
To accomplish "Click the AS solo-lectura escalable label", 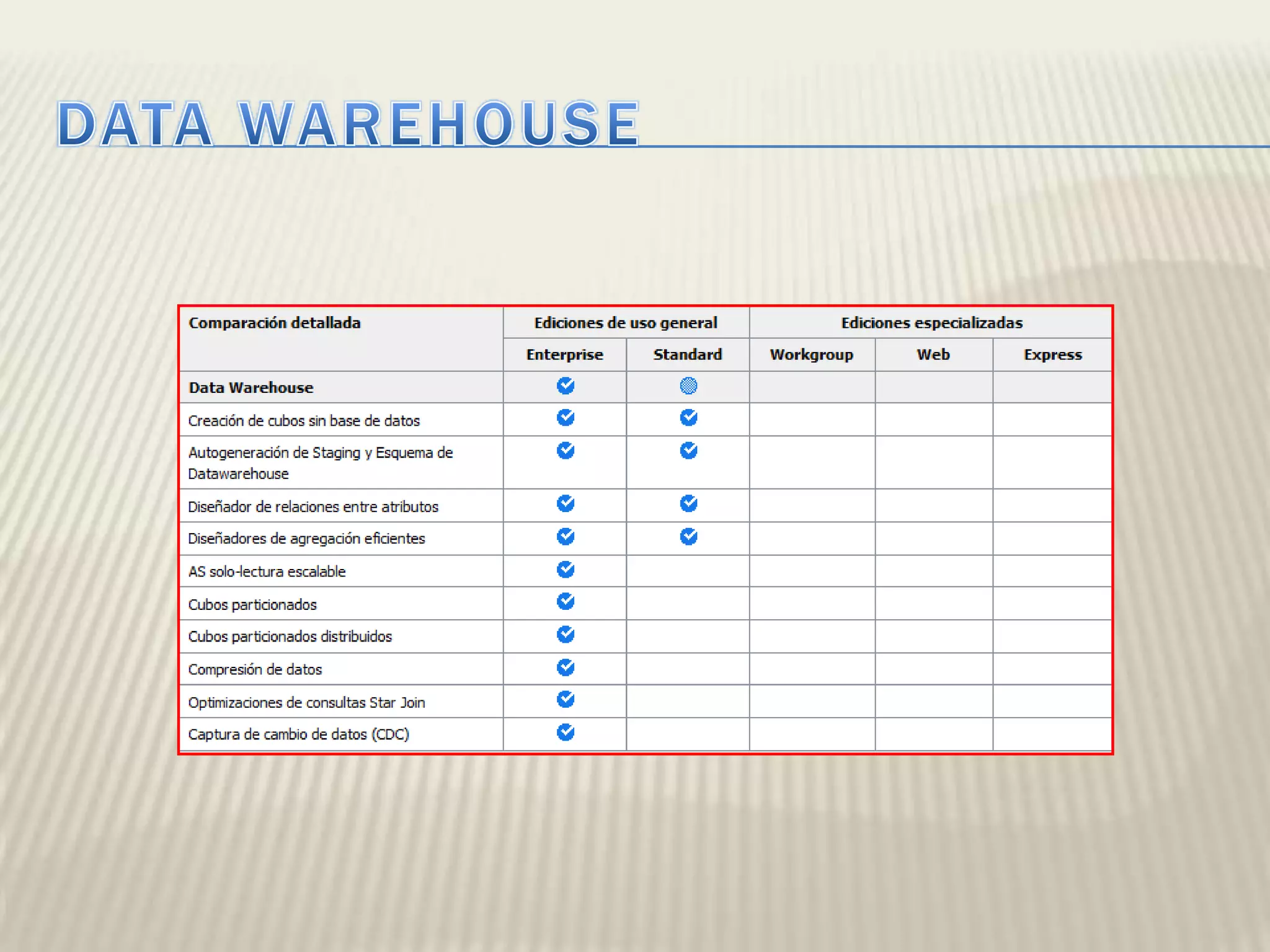I will [267, 571].
